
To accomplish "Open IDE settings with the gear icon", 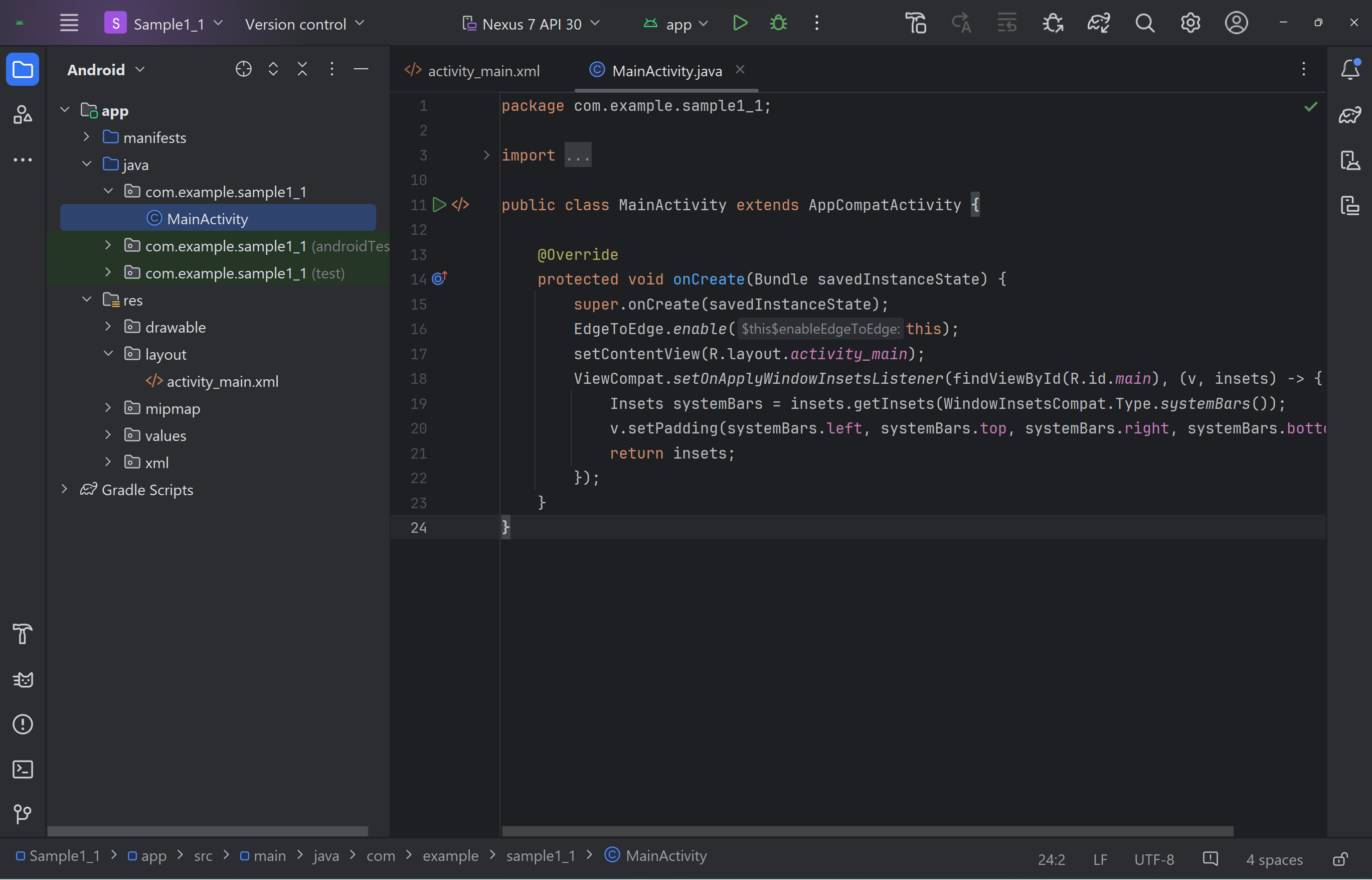I will pyautogui.click(x=1190, y=24).
